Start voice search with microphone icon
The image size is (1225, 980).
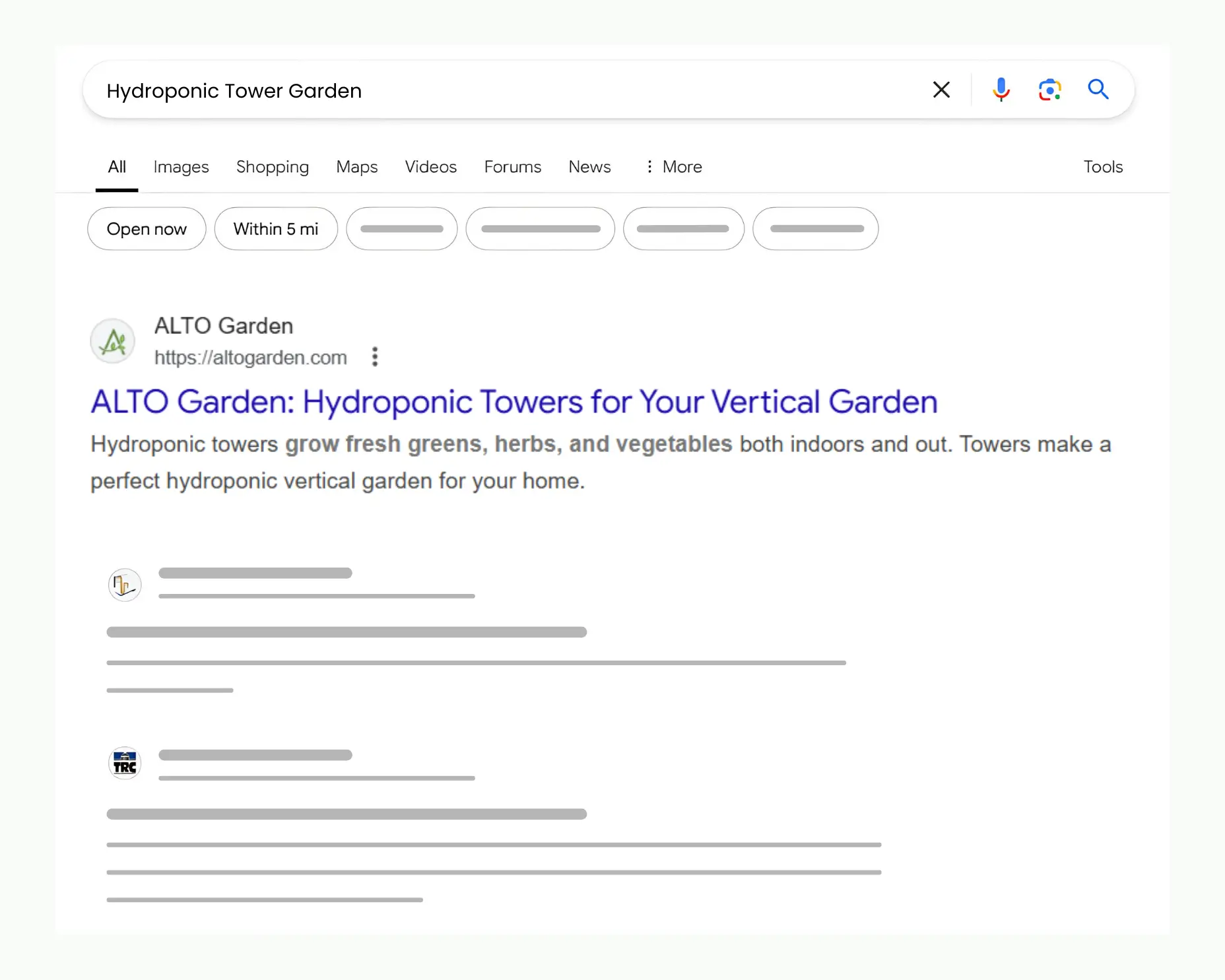click(x=1001, y=90)
